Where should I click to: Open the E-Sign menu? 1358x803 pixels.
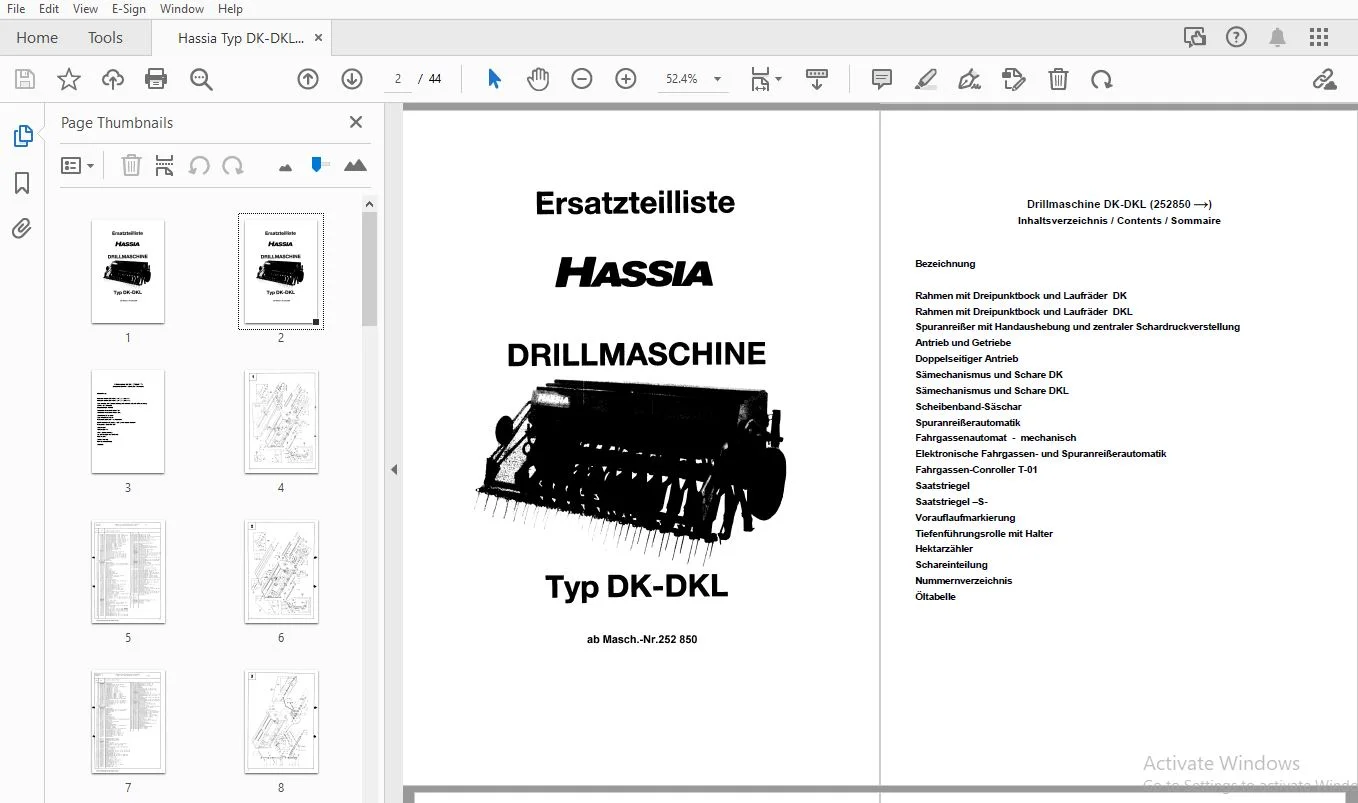tap(129, 9)
